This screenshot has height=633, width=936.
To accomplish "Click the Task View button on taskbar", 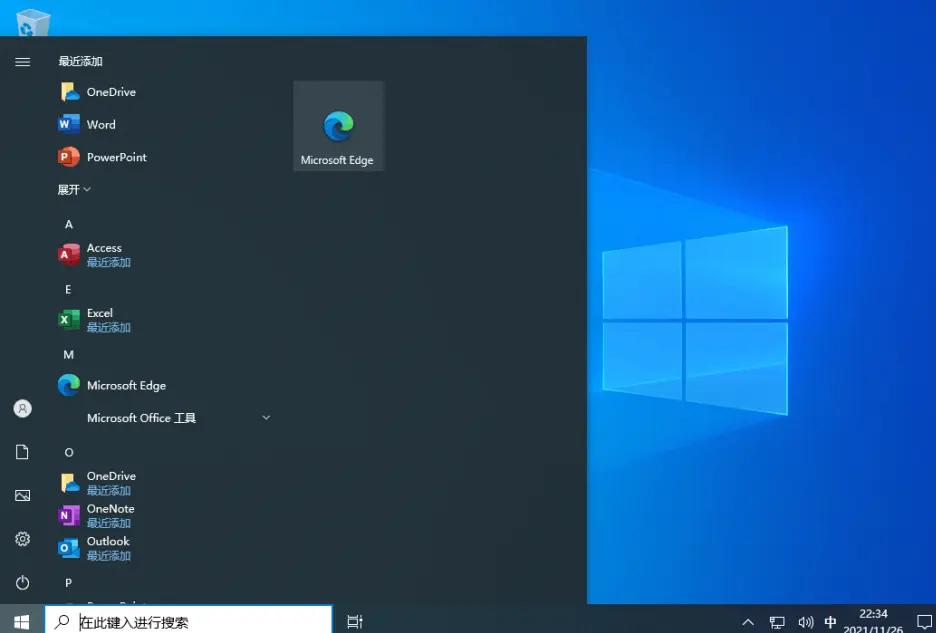I will click(x=354, y=621).
